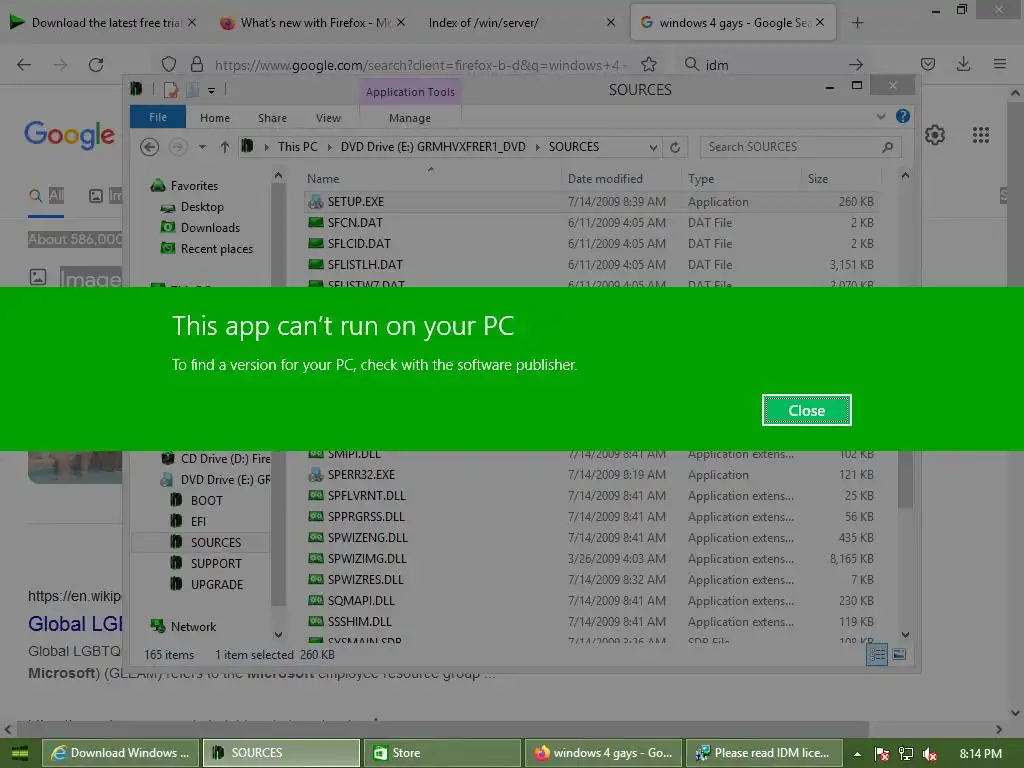
Task: Bookmark page with Firefox star icon
Action: 648,64
